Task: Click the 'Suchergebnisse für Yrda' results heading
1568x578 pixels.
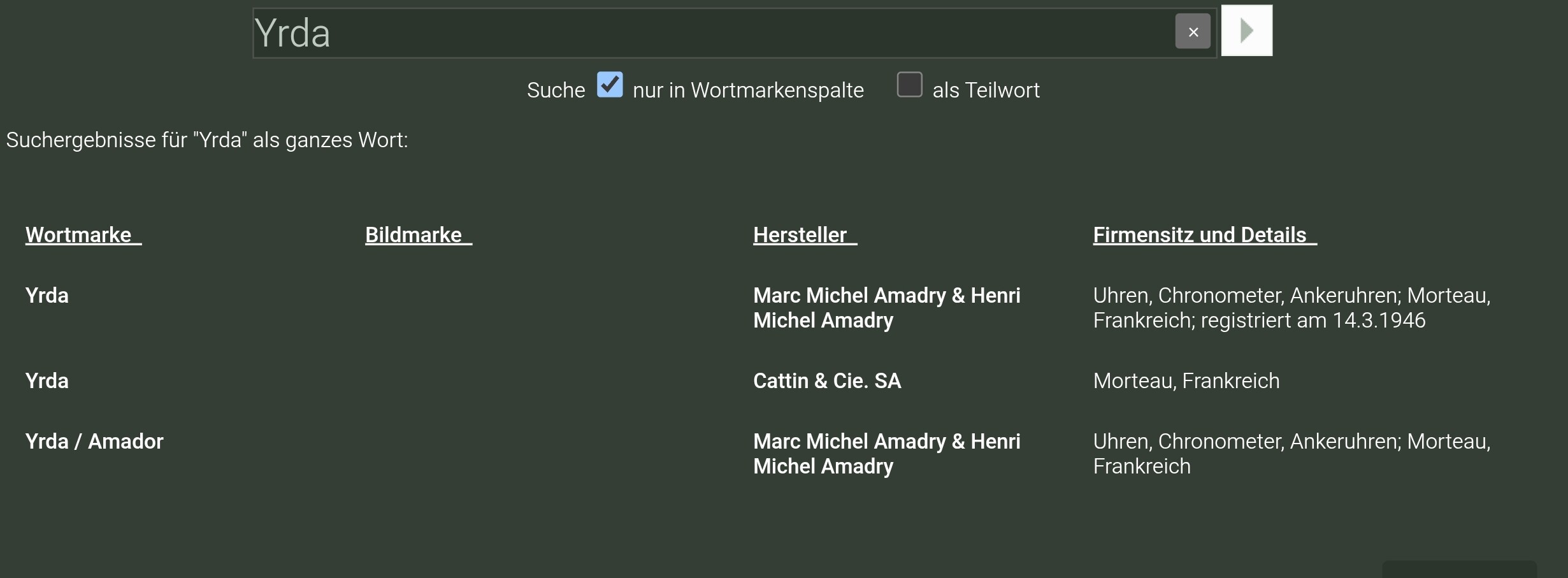Action: click(207, 140)
